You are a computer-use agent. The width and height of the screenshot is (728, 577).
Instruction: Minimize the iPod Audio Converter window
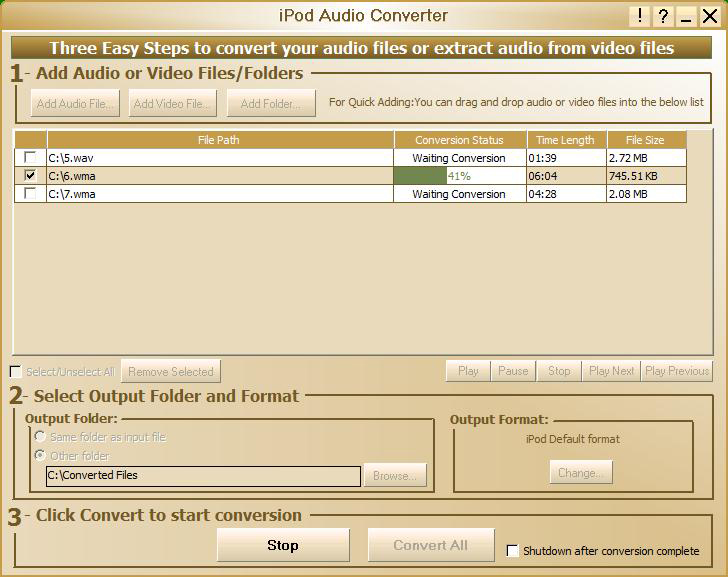coord(686,17)
